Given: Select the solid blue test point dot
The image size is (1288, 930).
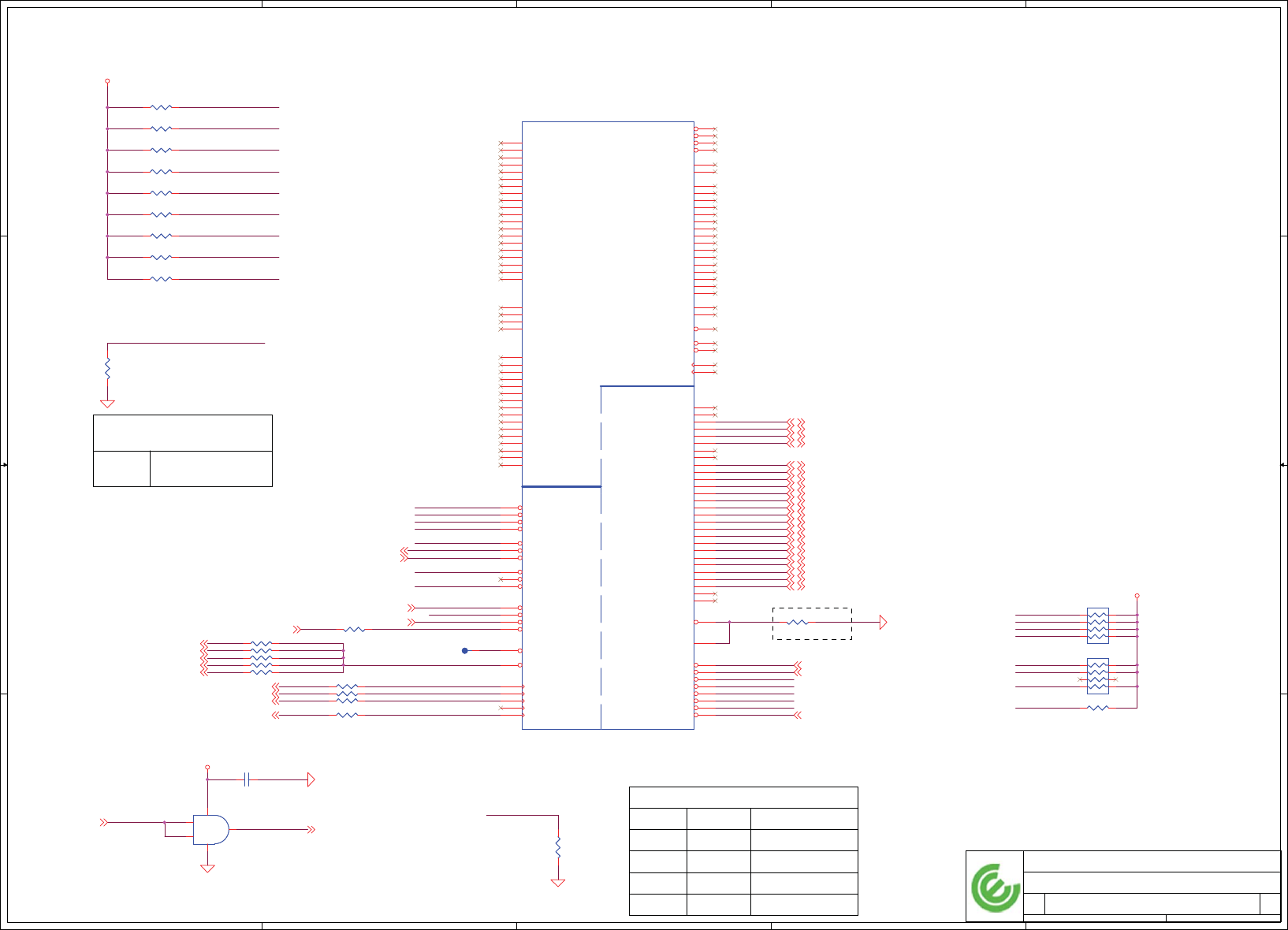Looking at the screenshot, I should click(465, 651).
